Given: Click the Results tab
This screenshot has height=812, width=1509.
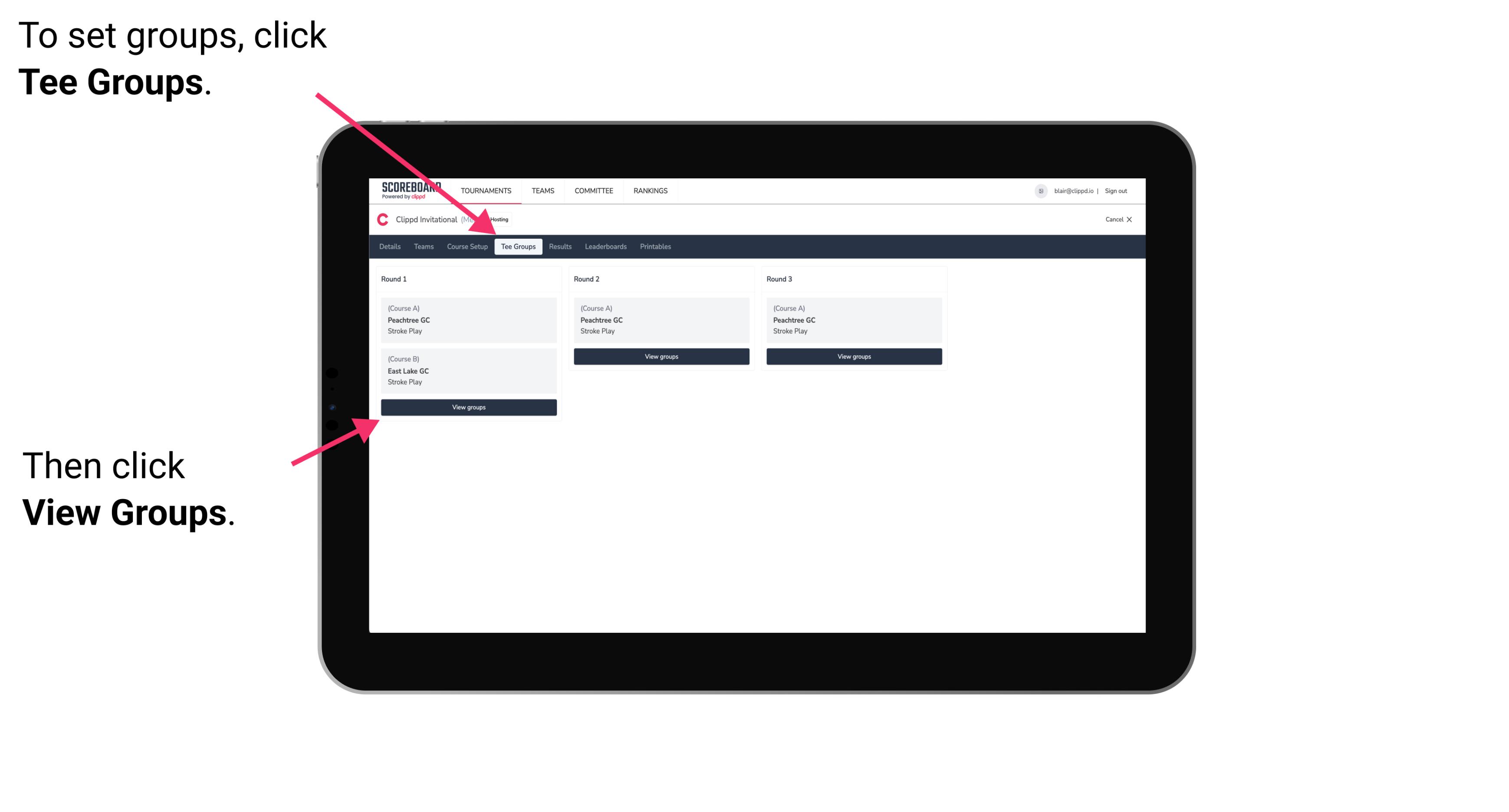Looking at the screenshot, I should click(559, 247).
